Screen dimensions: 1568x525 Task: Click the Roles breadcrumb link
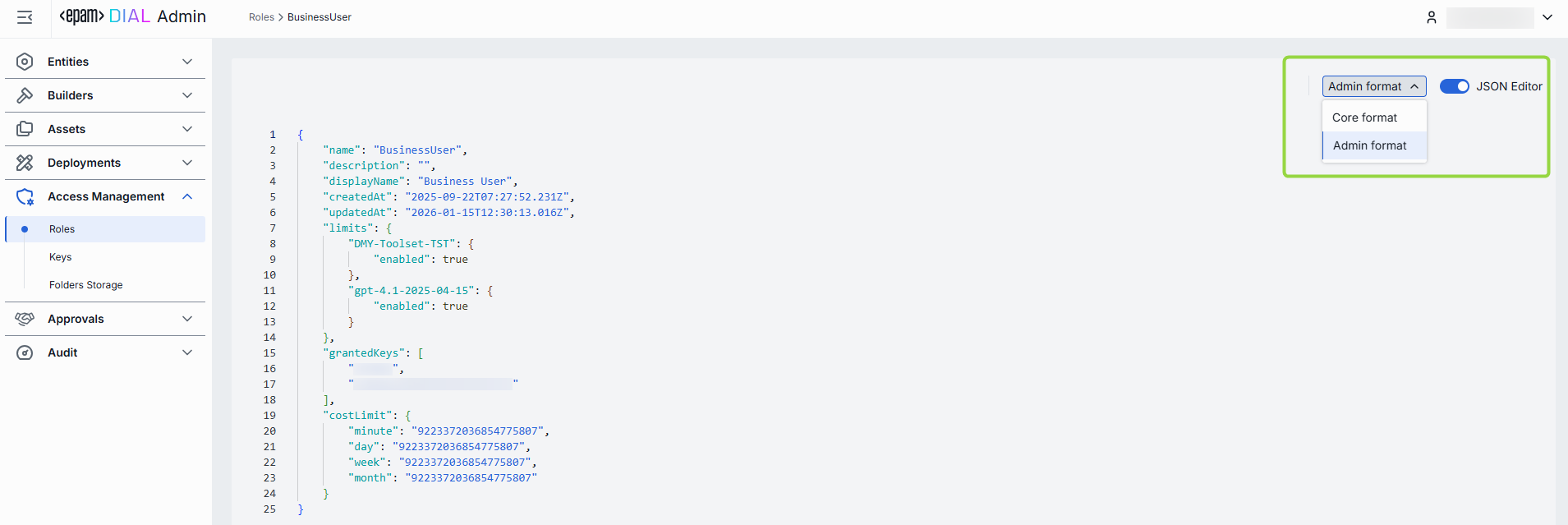pyautogui.click(x=261, y=17)
